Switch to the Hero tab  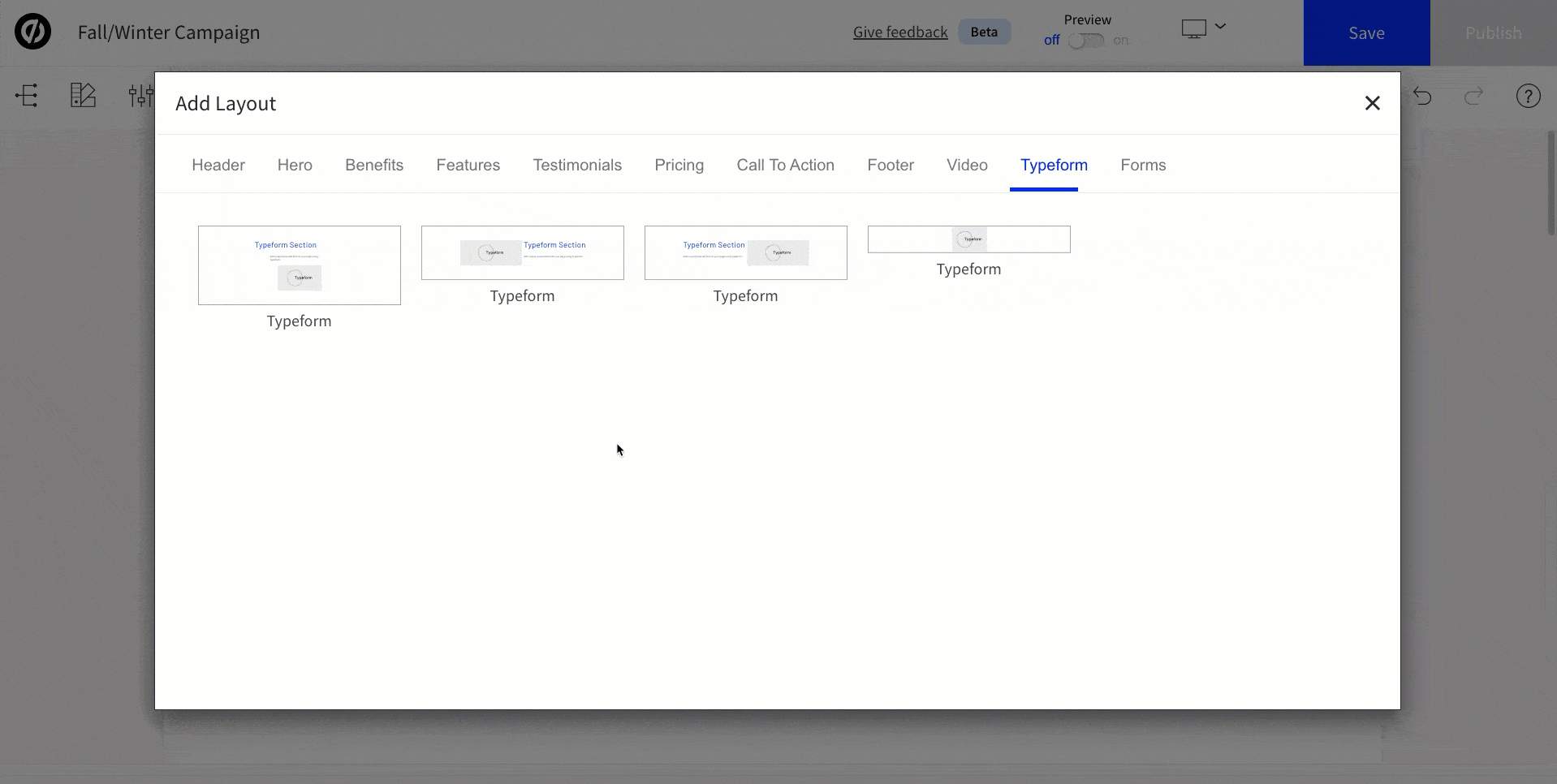tap(295, 165)
